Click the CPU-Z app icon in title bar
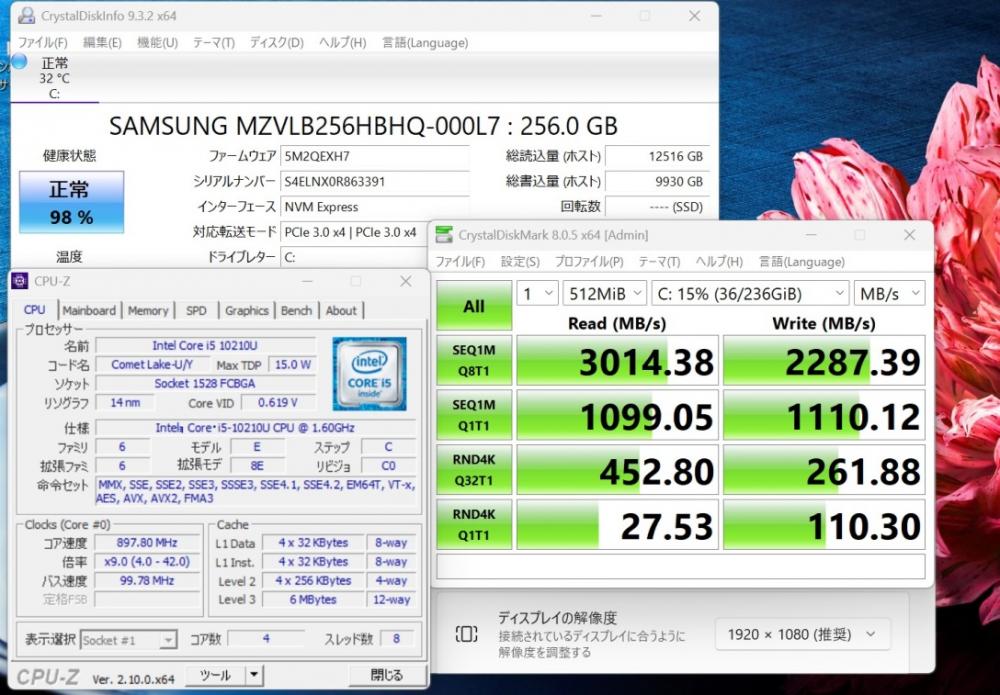The image size is (1000, 695). (20, 281)
